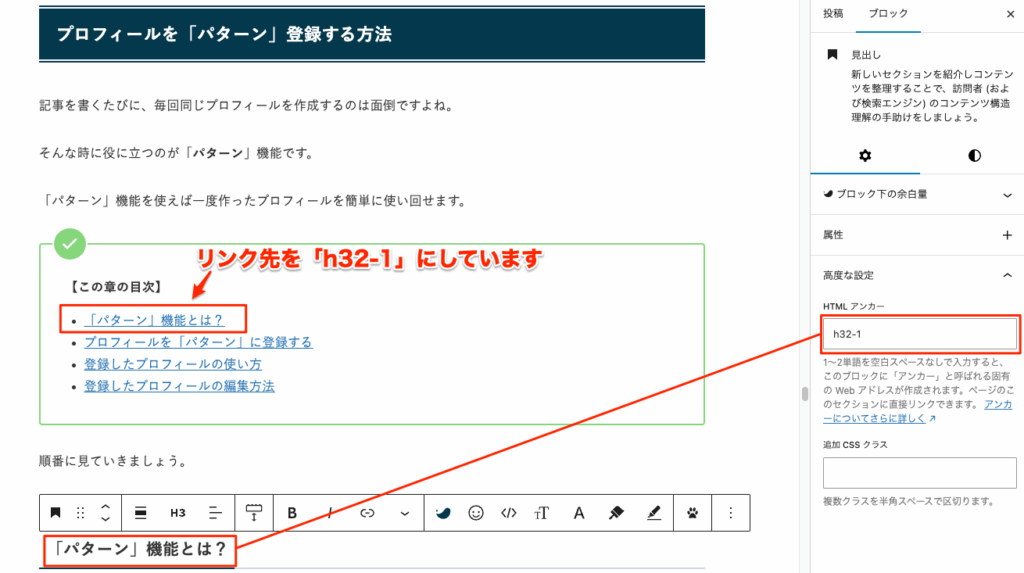Click the paragraph 「パターン」機能を使えば一度作った
The height and width of the screenshot is (573, 1024).
pyautogui.click(x=255, y=201)
